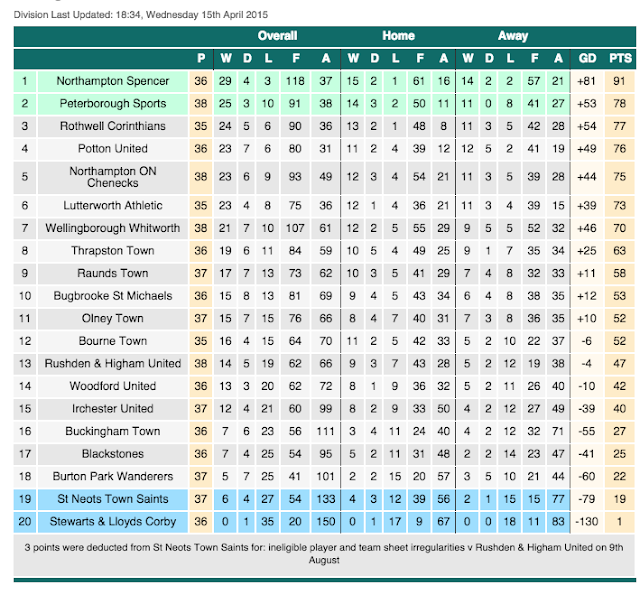Click the Overall group header
640x595 pixels.
[x=277, y=36]
